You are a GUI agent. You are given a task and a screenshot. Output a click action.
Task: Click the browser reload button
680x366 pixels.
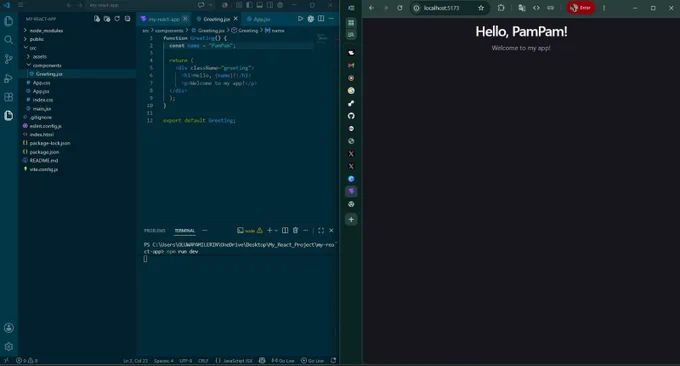pos(400,8)
